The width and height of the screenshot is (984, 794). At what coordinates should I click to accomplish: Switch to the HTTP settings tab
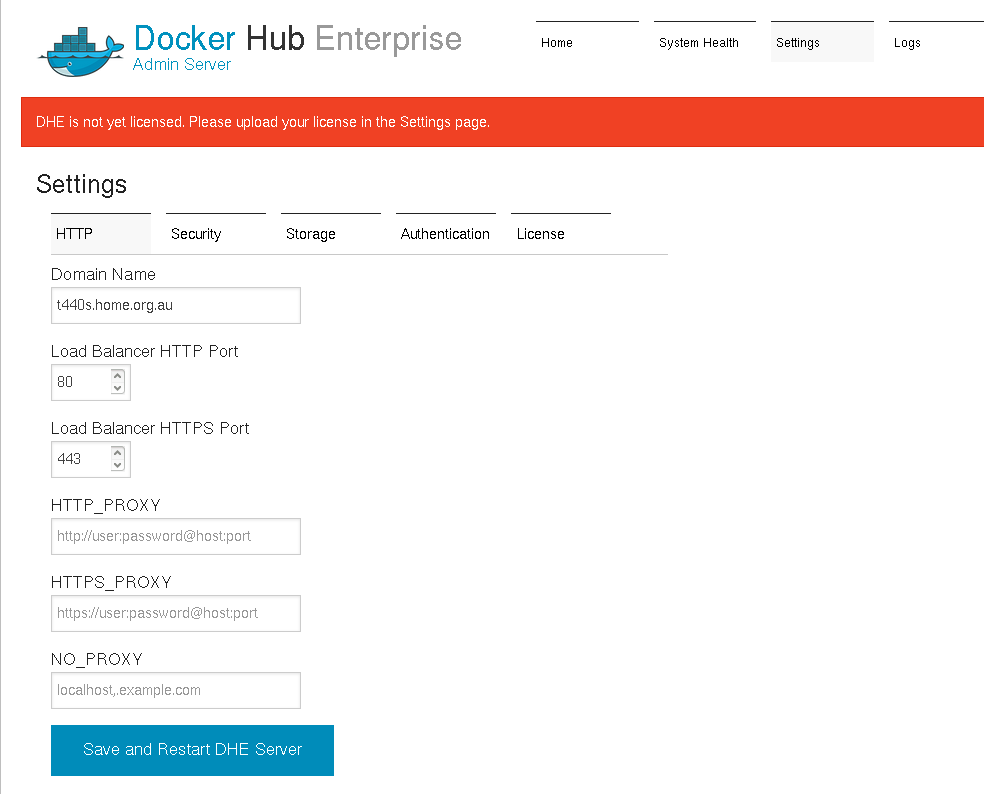pyautogui.click(x=100, y=234)
